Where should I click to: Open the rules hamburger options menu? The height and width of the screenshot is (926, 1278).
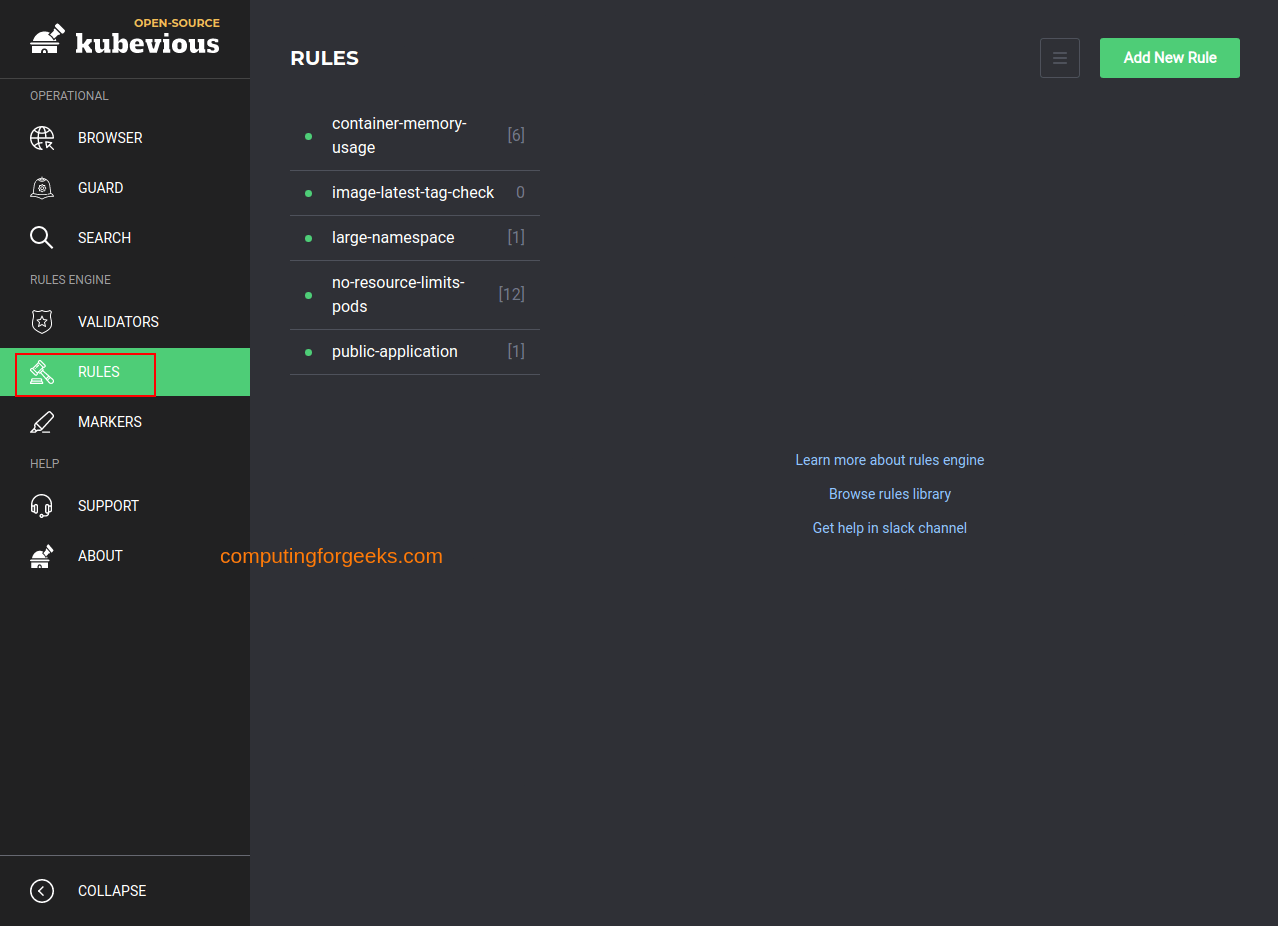pos(1059,58)
